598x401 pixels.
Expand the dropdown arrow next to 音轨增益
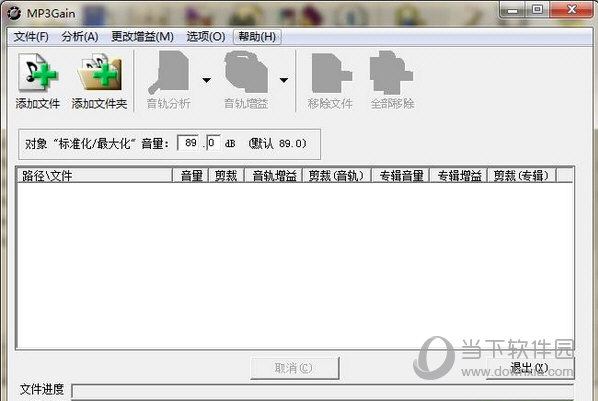tap(284, 80)
